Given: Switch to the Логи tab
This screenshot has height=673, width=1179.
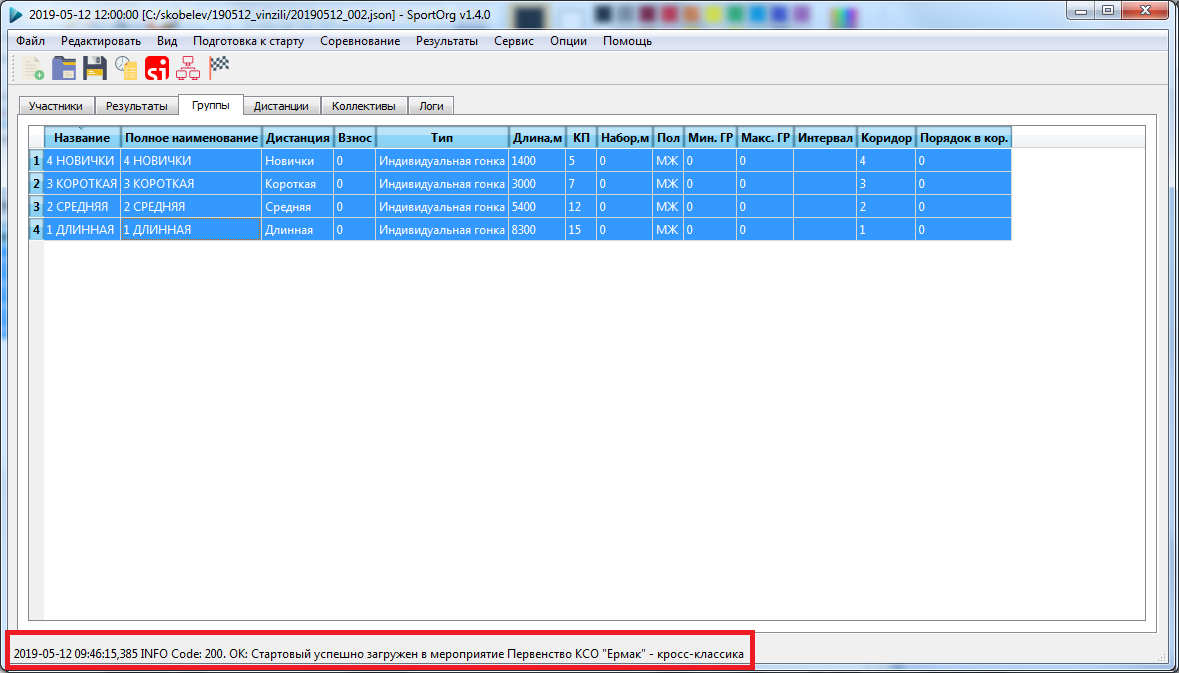Looking at the screenshot, I should (x=431, y=106).
